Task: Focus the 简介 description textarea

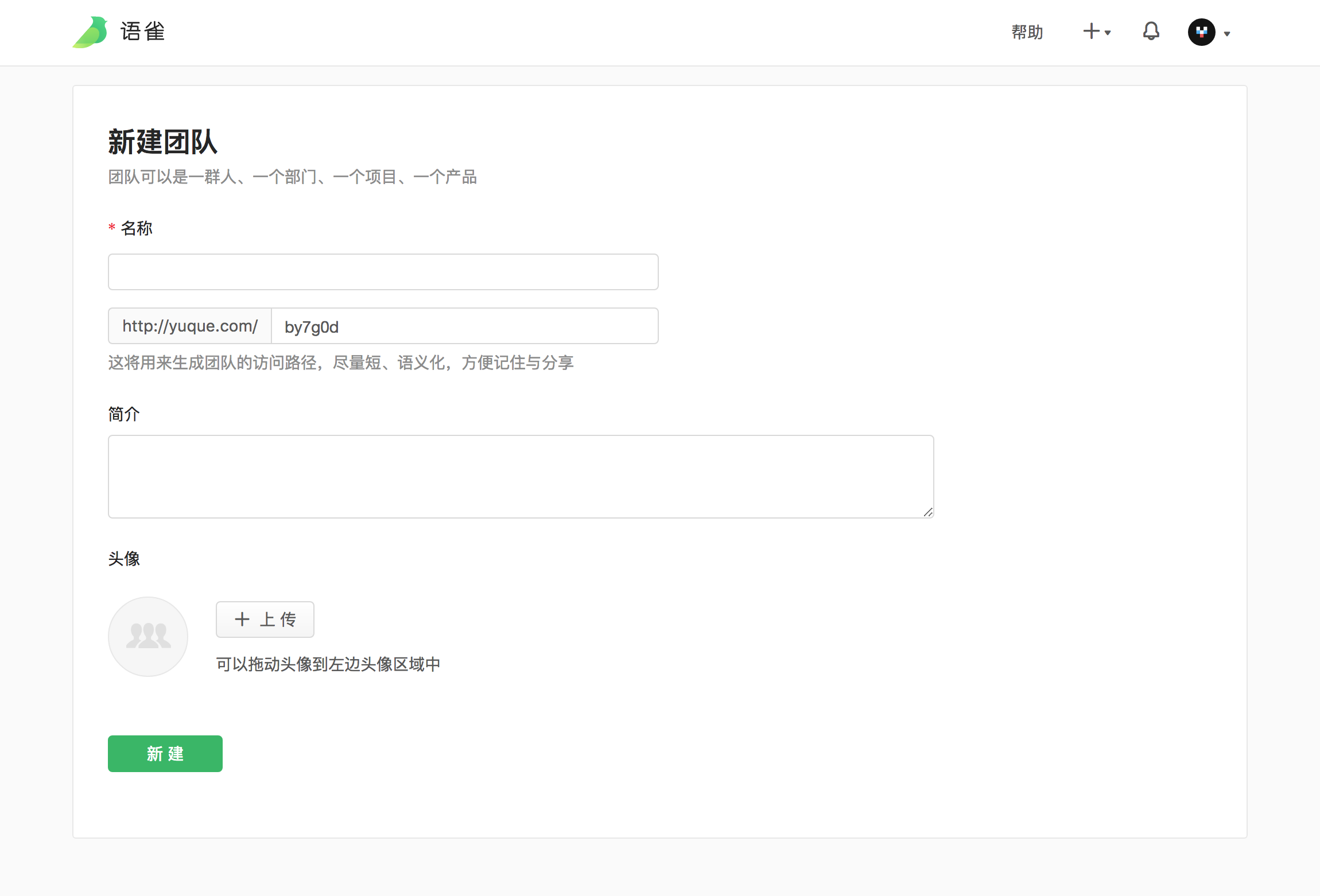Action: point(521,477)
